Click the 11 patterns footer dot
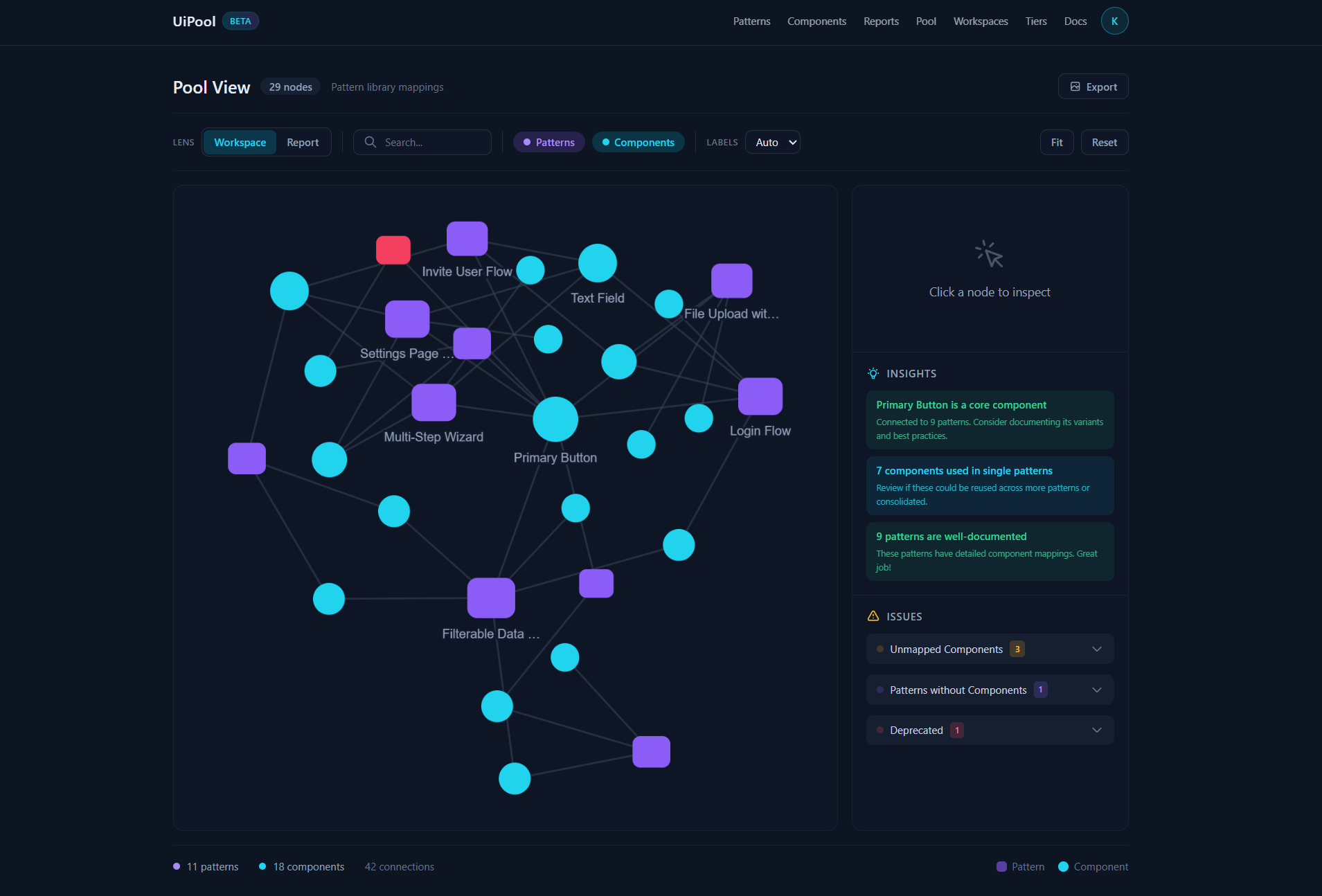Viewport: 1322px width, 896px height. point(177,866)
